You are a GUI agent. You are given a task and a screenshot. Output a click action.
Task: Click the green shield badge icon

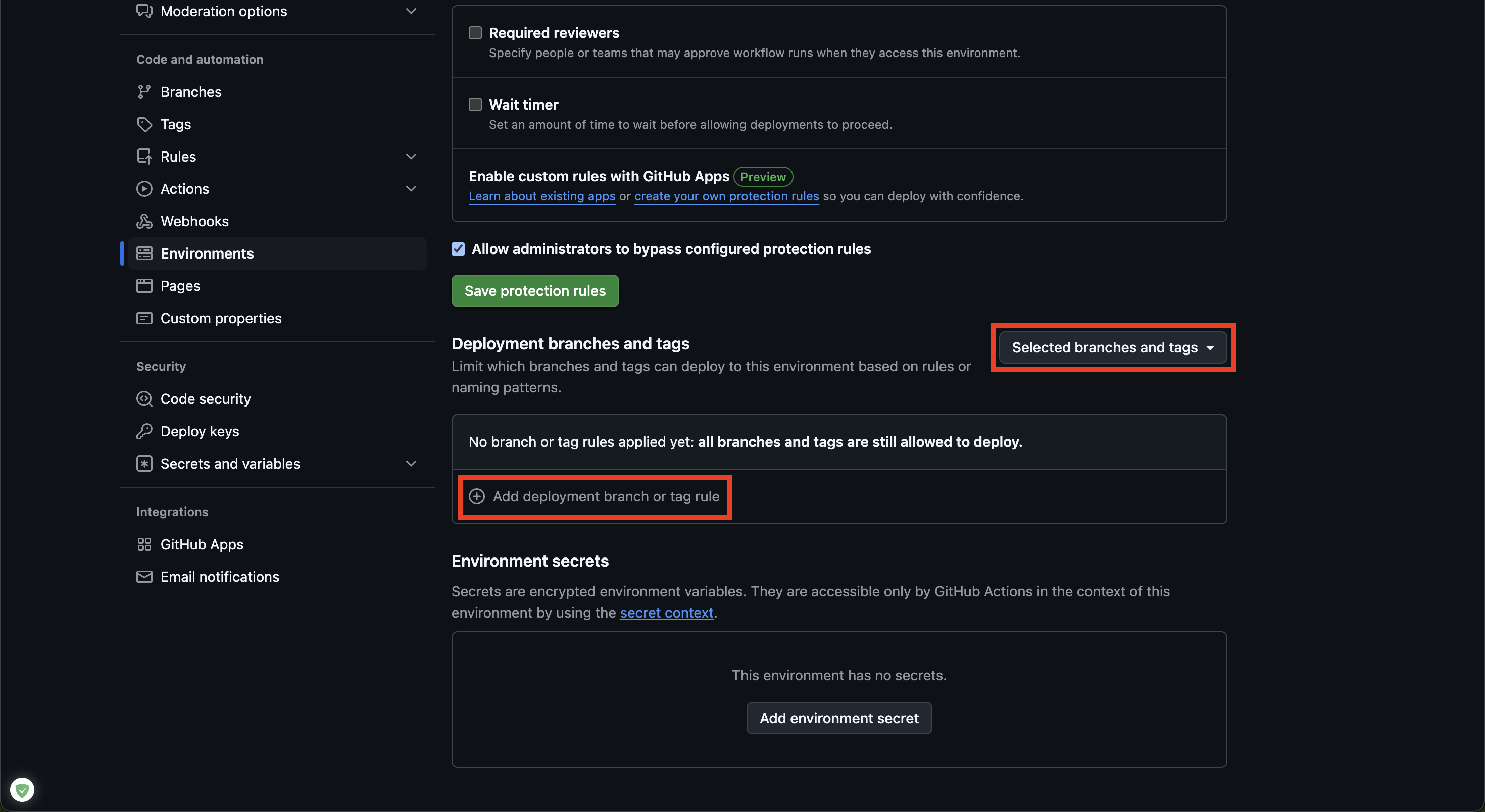(23, 789)
